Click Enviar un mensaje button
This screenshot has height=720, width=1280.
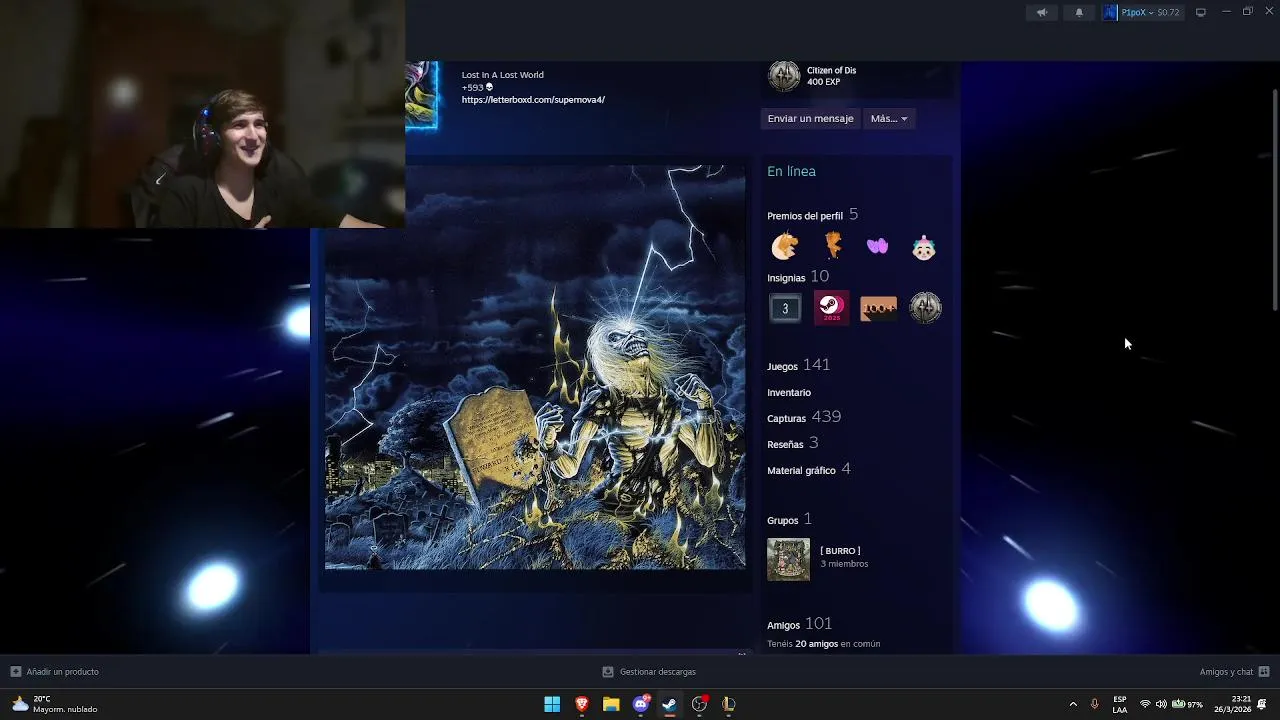click(810, 118)
